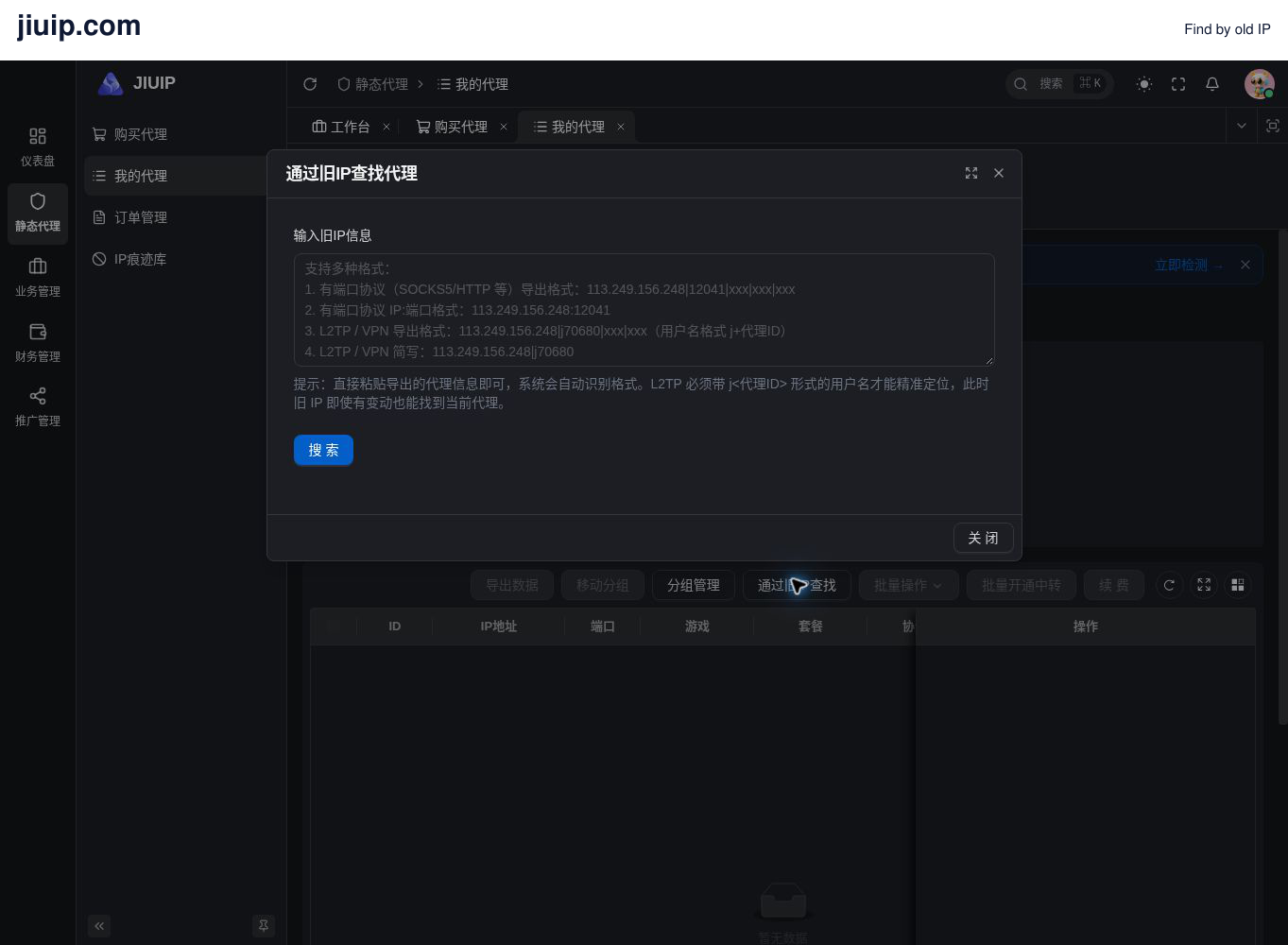The image size is (1288, 945).
Task: Focus the 输入旧IP信息 text area
Action: pos(644,310)
